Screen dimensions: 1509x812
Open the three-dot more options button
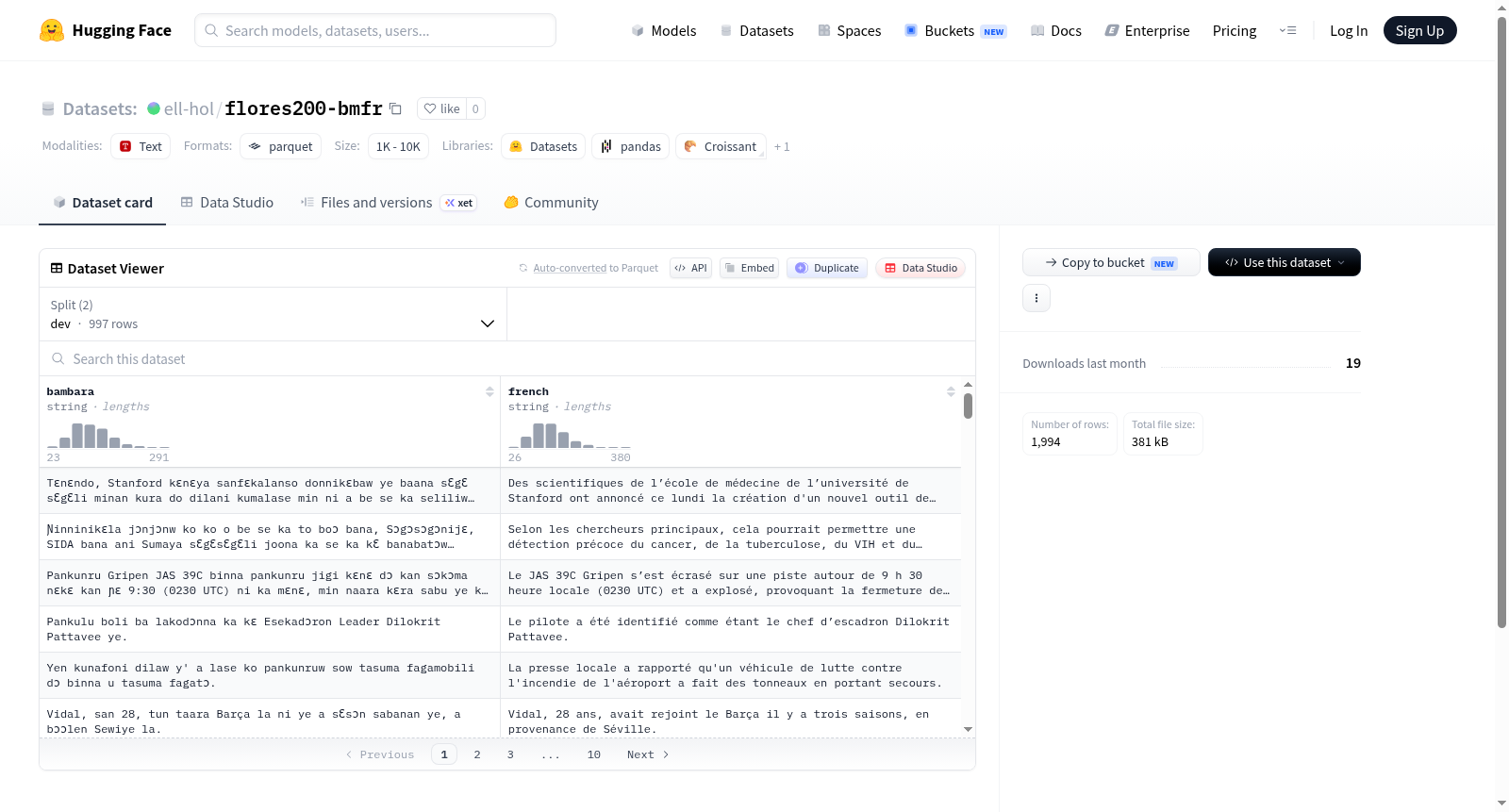pyautogui.click(x=1036, y=298)
